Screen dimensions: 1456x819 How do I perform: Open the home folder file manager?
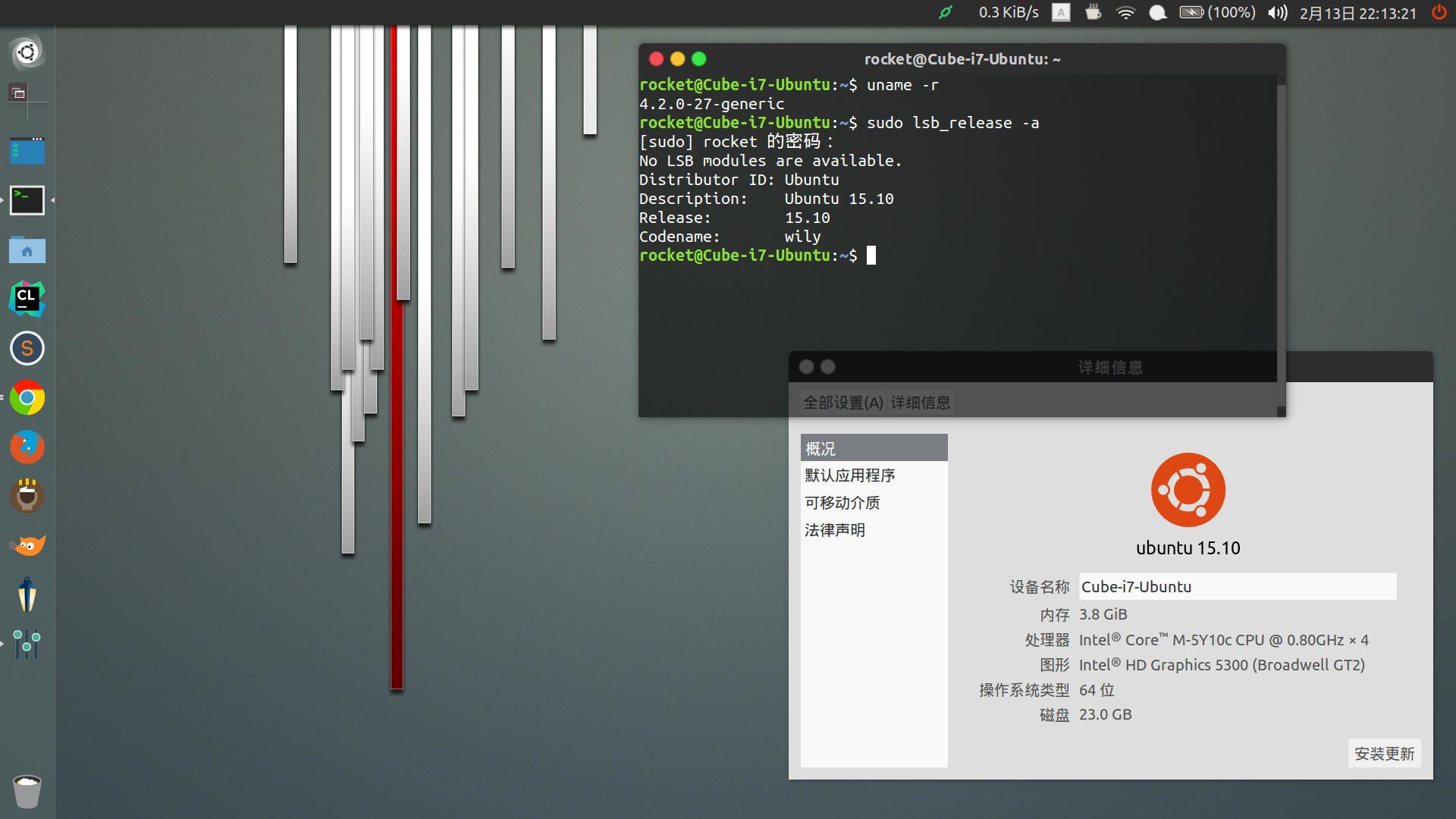pyautogui.click(x=27, y=249)
